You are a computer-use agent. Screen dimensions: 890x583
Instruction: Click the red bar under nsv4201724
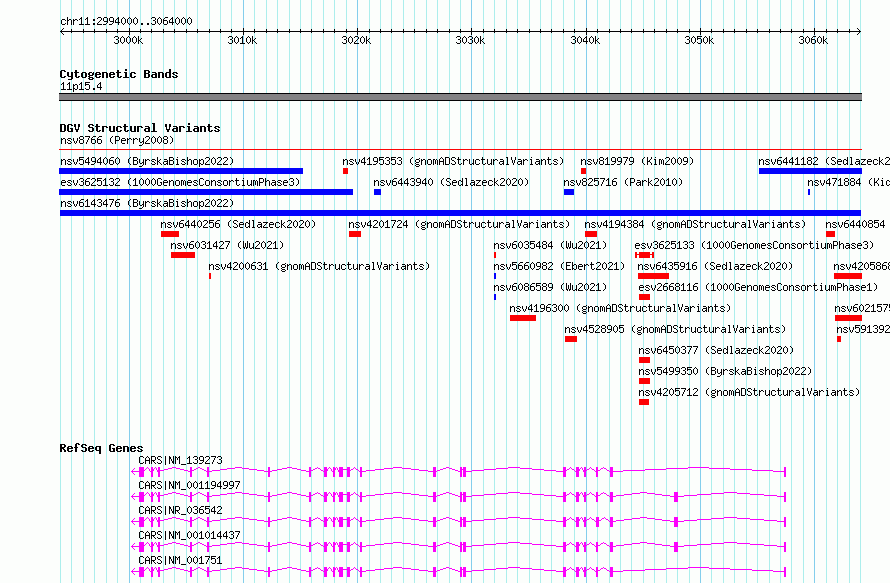[x=355, y=234]
